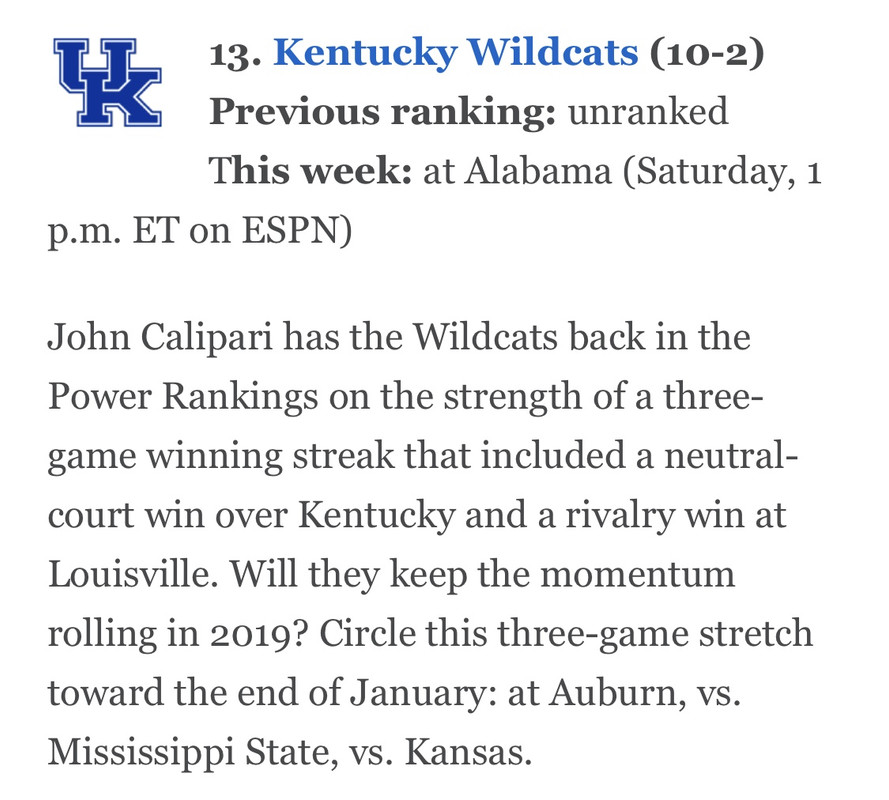Click the word 'Kansas.' ending the paragraph

[x=468, y=753]
